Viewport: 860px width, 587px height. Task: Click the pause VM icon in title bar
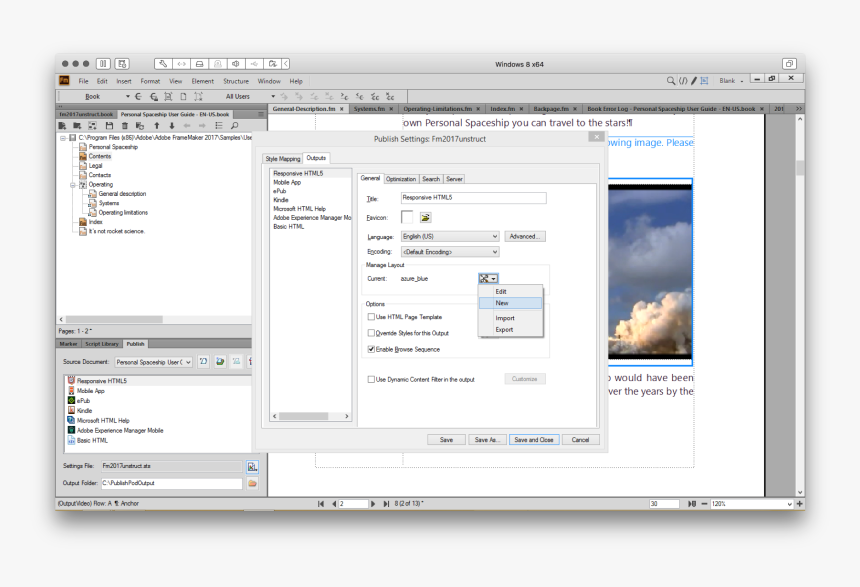click(x=103, y=64)
